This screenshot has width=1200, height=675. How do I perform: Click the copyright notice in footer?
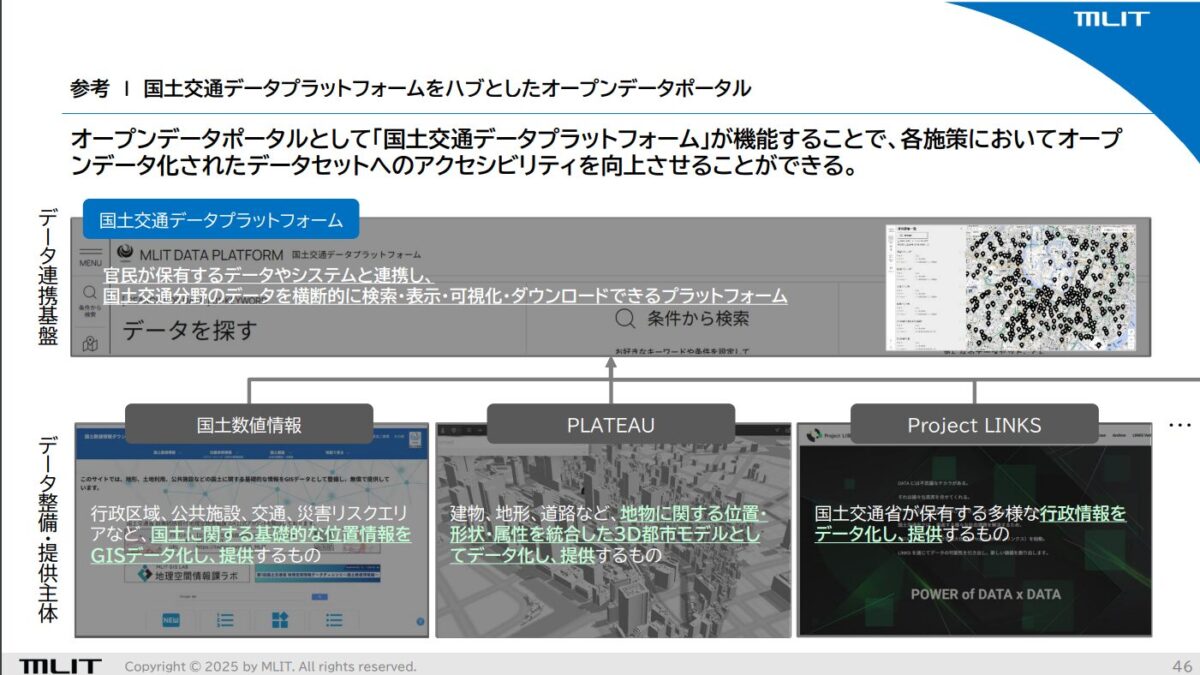[x=270, y=666]
